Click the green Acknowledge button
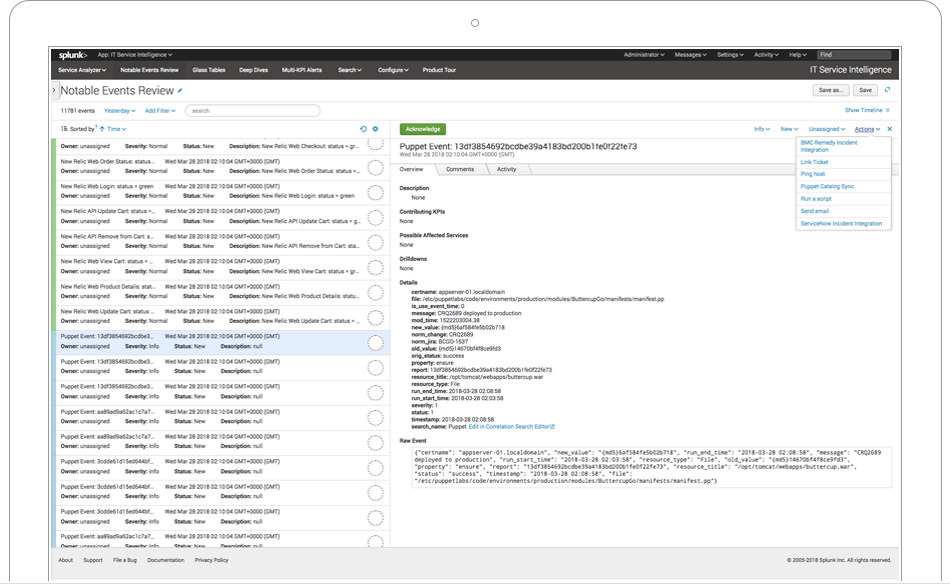This screenshot has height=584, width=950. [423, 129]
